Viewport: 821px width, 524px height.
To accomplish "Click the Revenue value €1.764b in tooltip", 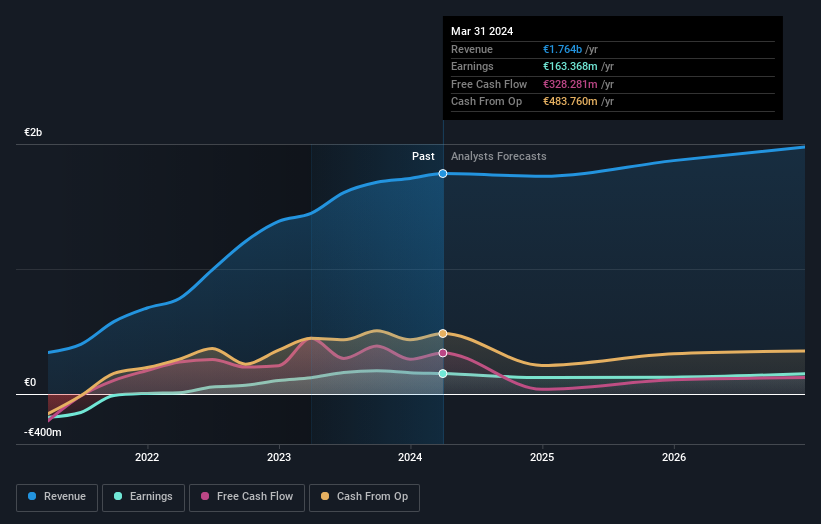I will [x=562, y=49].
